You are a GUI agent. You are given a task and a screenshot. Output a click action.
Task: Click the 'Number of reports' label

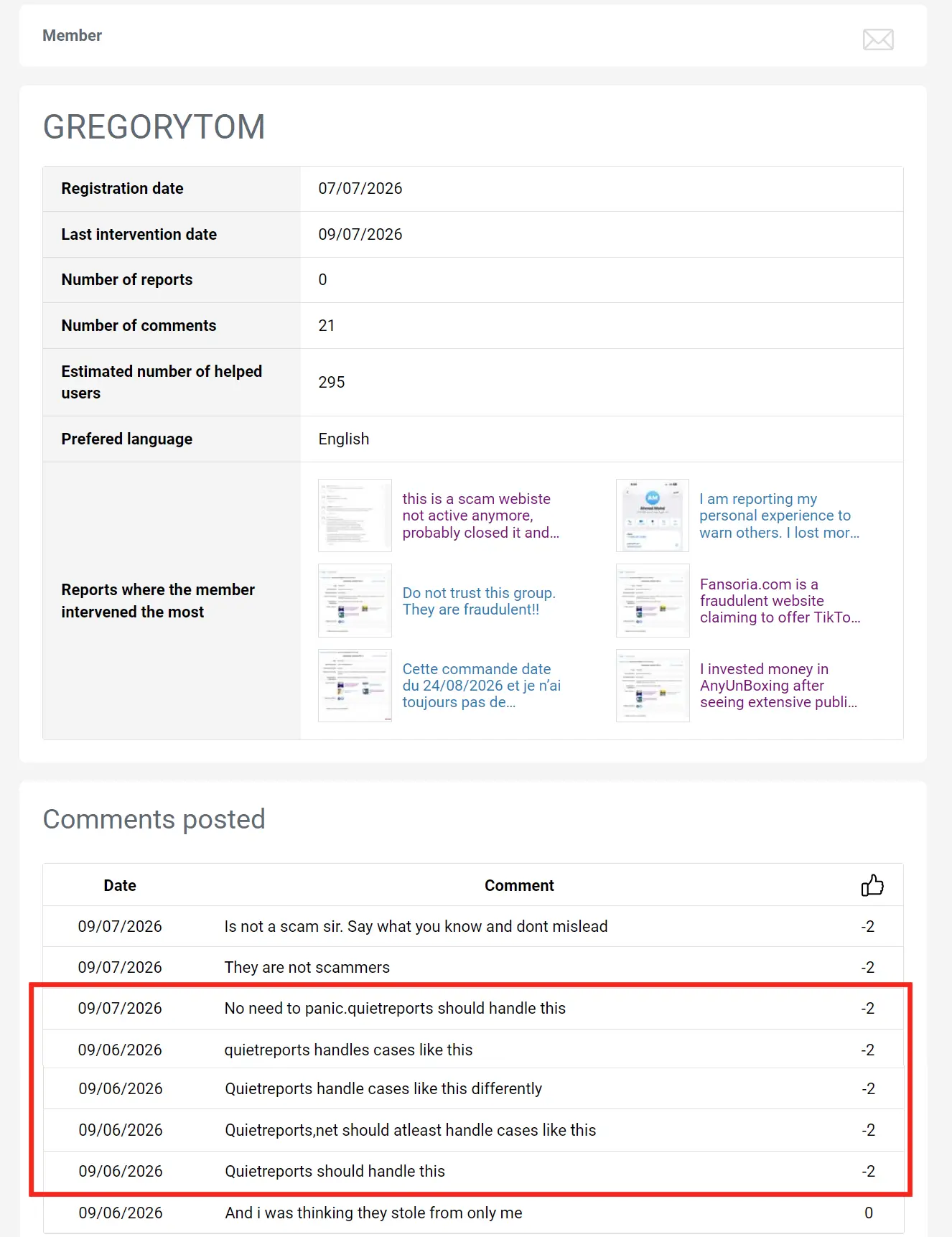point(127,279)
